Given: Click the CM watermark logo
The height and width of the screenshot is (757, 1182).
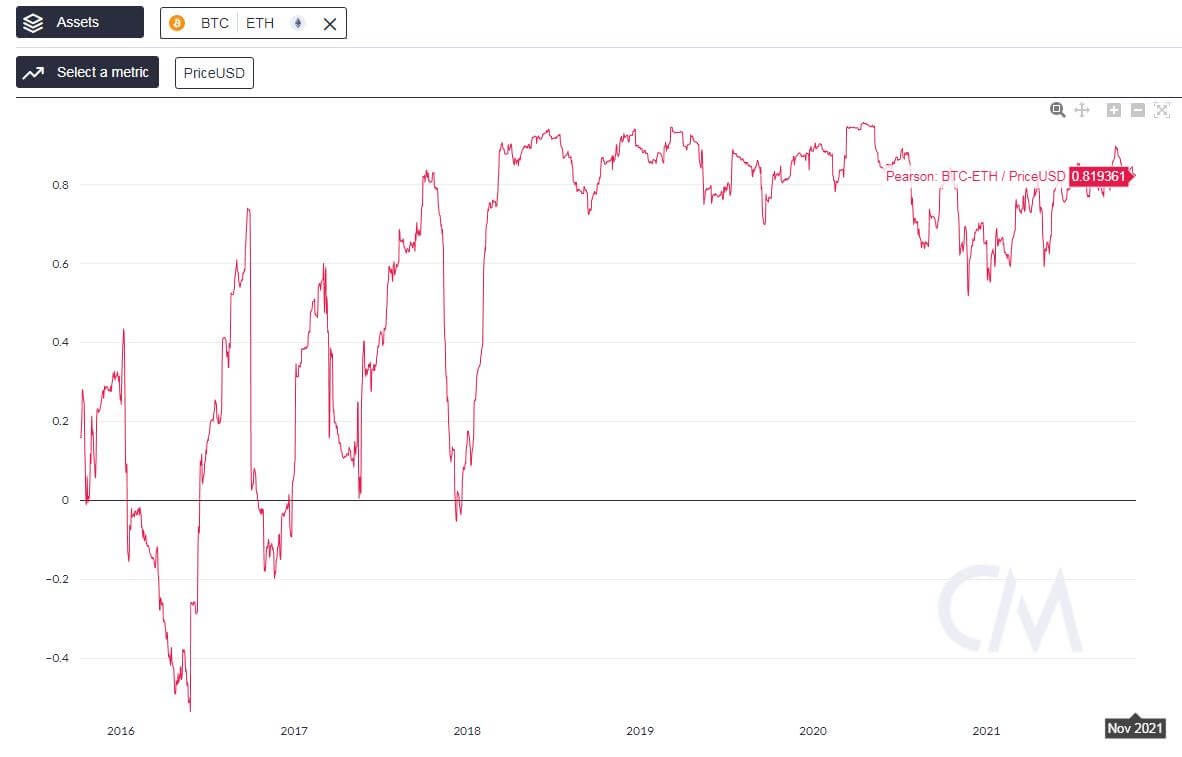Looking at the screenshot, I should coord(1010,609).
